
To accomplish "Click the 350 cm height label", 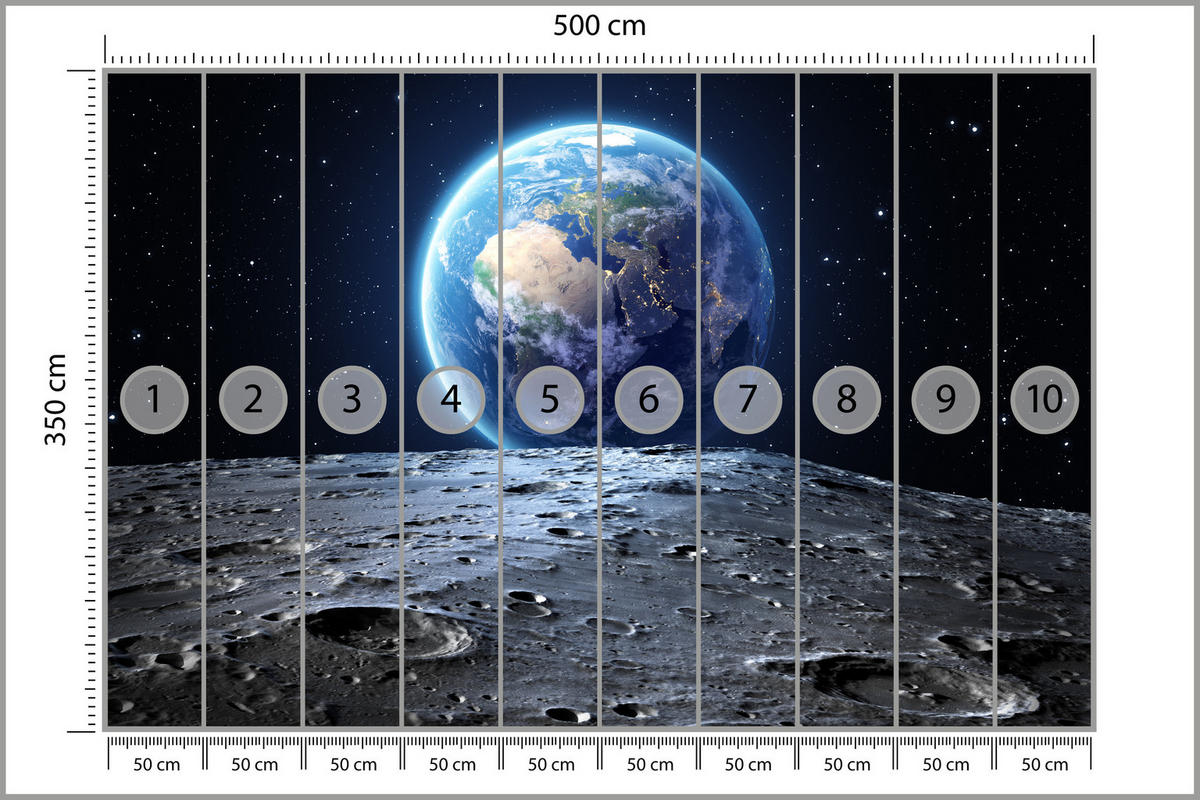I will [x=55, y=400].
